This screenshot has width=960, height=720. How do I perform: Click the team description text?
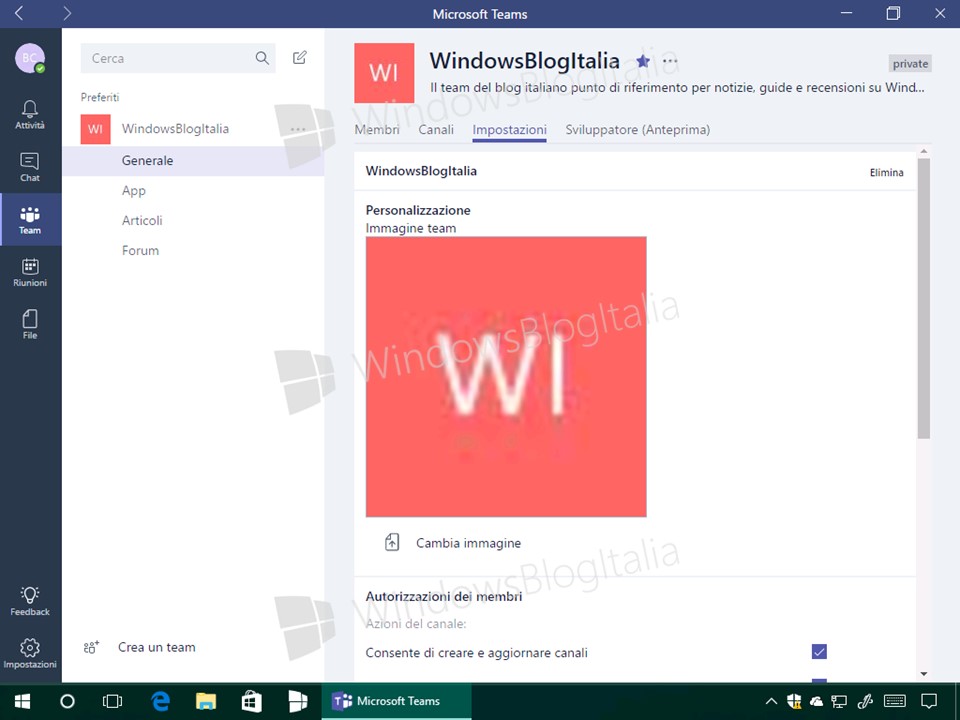677,88
